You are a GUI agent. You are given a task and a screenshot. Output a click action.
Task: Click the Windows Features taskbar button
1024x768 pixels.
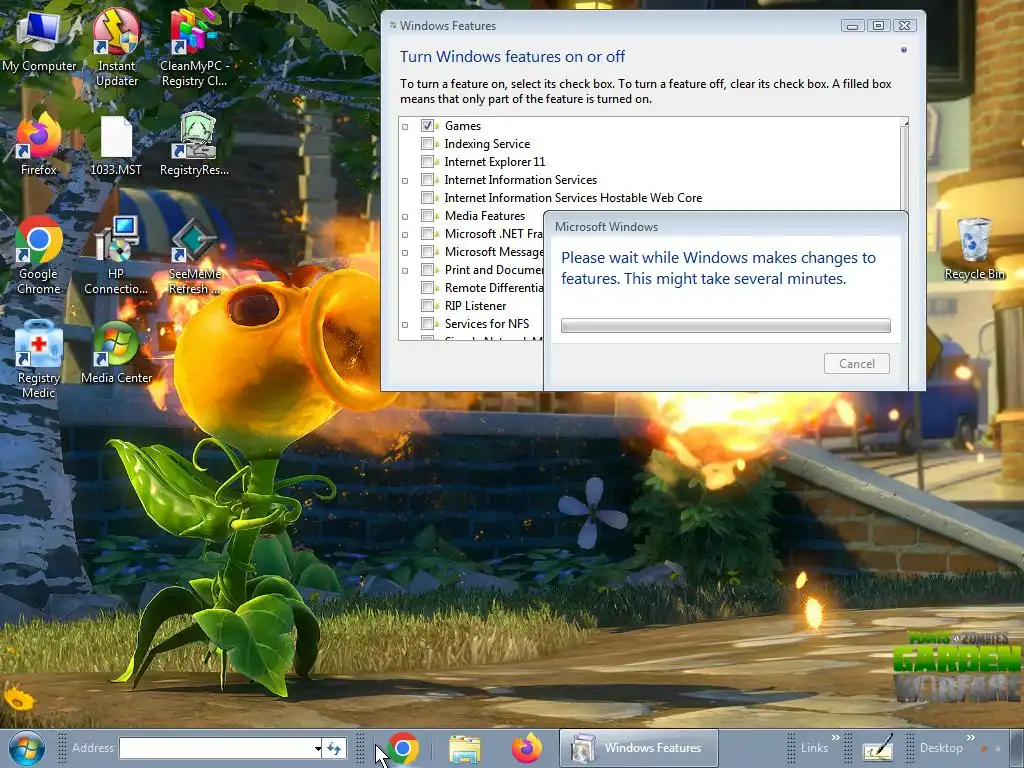point(639,748)
